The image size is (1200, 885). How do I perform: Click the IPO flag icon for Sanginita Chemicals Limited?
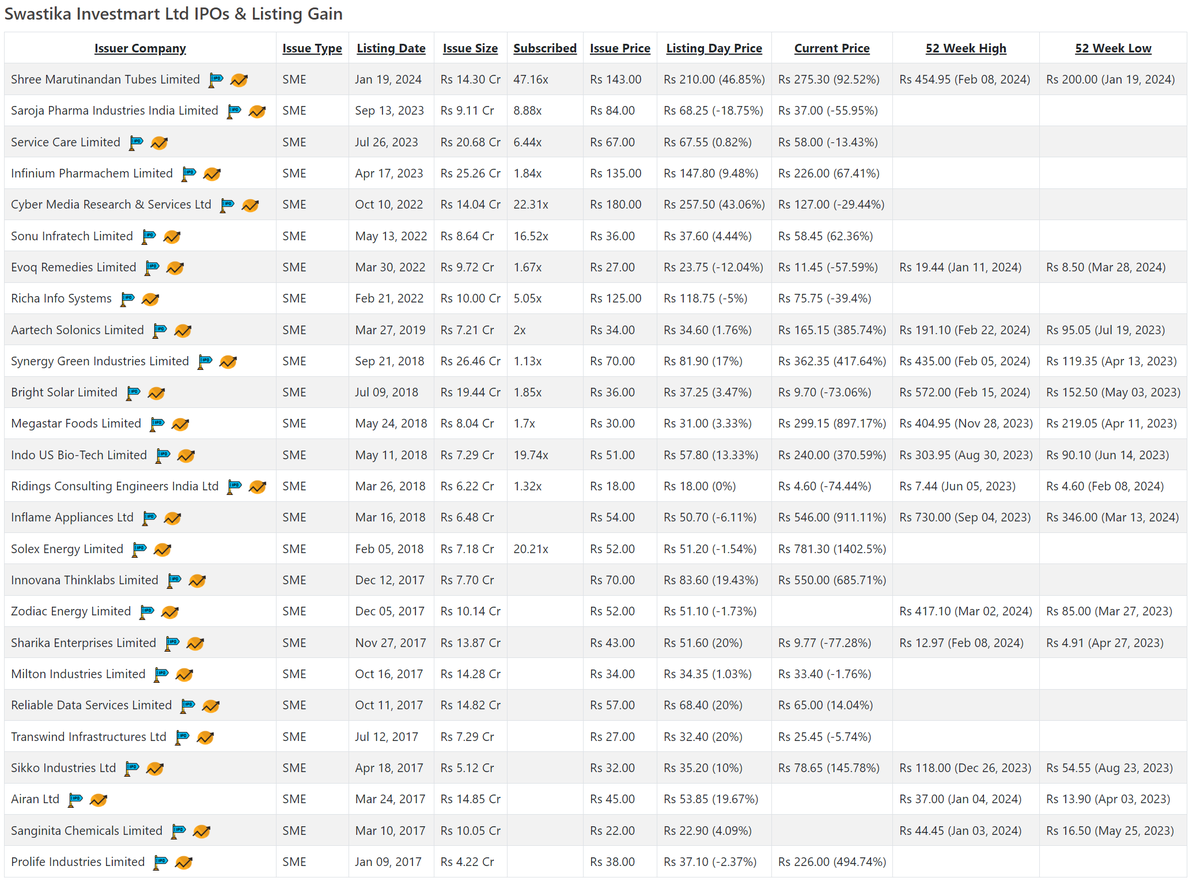pyautogui.click(x=179, y=830)
